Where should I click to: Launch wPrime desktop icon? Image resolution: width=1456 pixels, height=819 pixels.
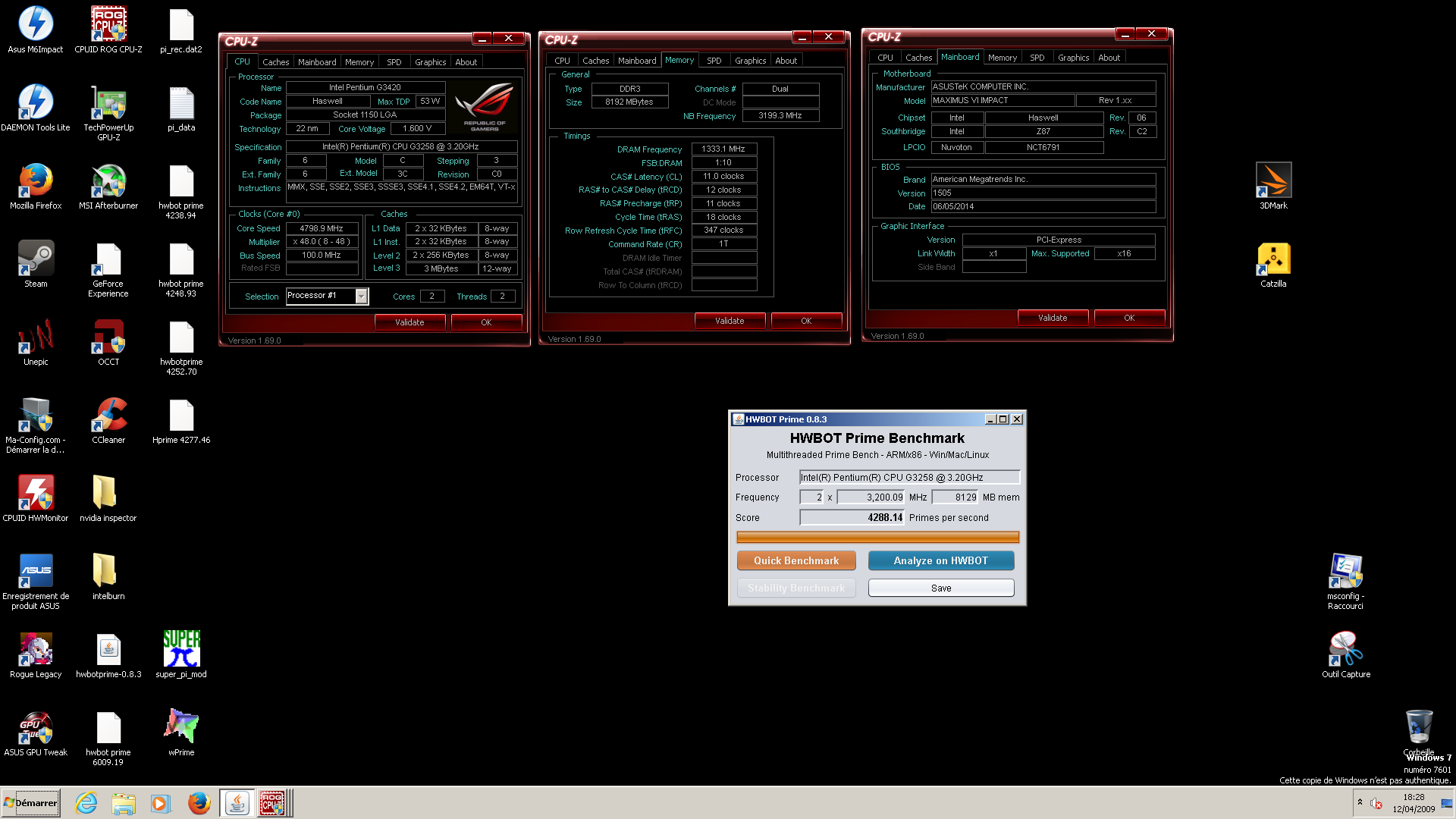coord(181,733)
